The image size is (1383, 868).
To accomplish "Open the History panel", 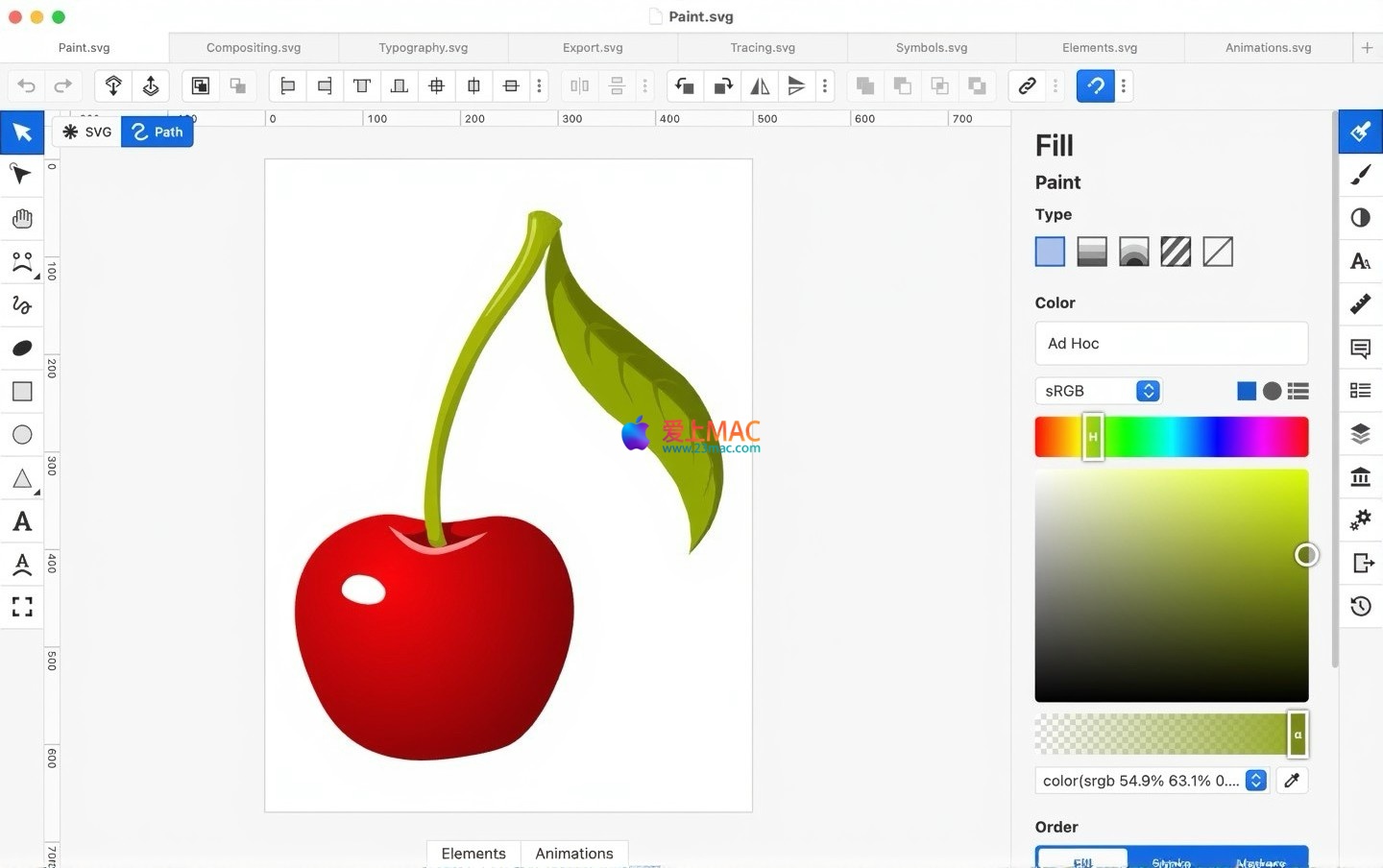I will (1360, 606).
